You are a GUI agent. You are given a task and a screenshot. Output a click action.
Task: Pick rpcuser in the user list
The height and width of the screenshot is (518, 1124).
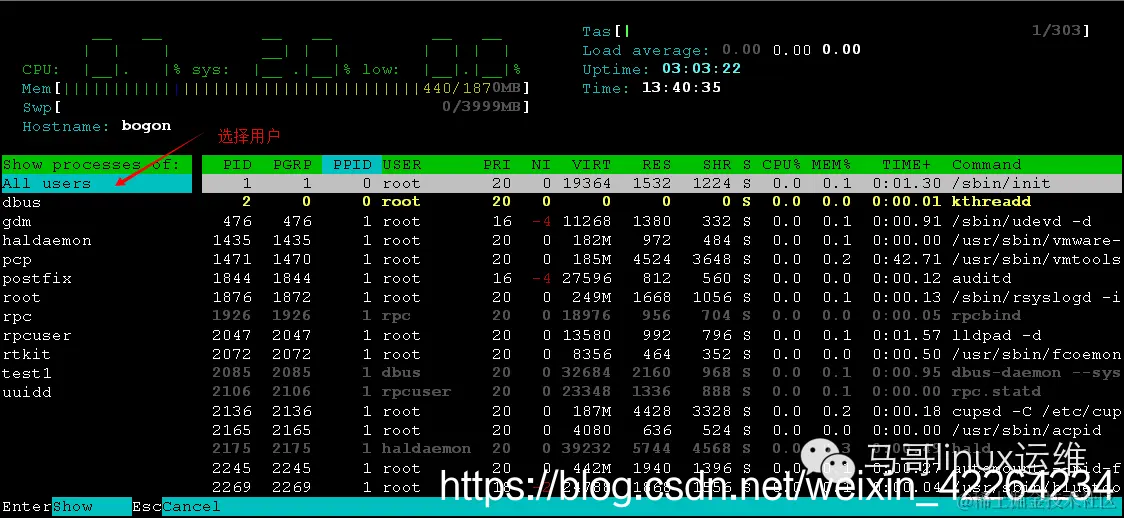tap(37, 335)
